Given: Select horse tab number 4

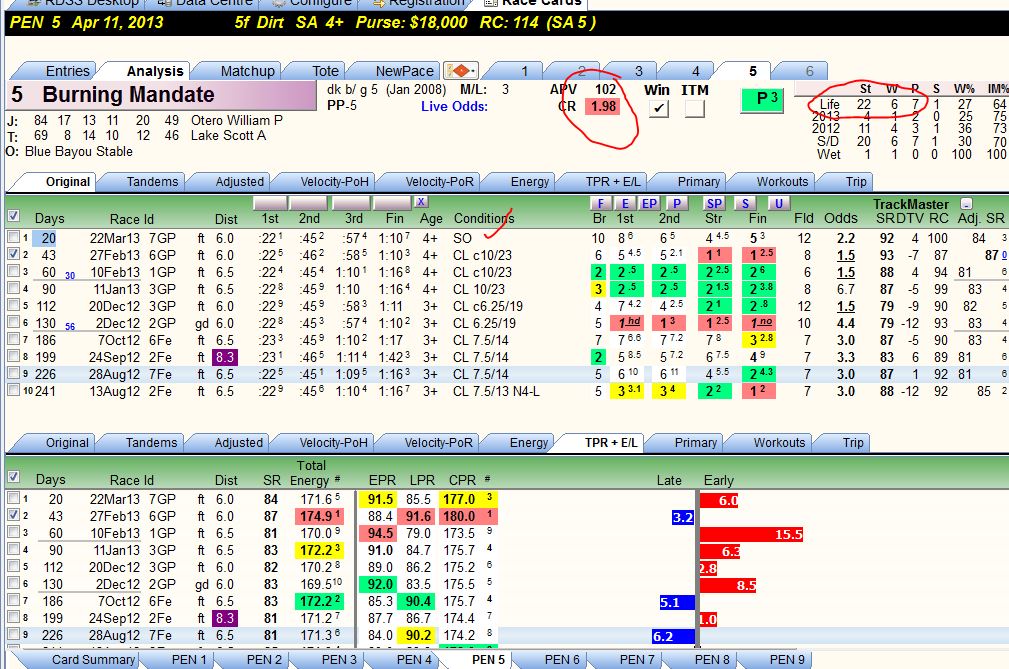Looking at the screenshot, I should coord(695,71).
